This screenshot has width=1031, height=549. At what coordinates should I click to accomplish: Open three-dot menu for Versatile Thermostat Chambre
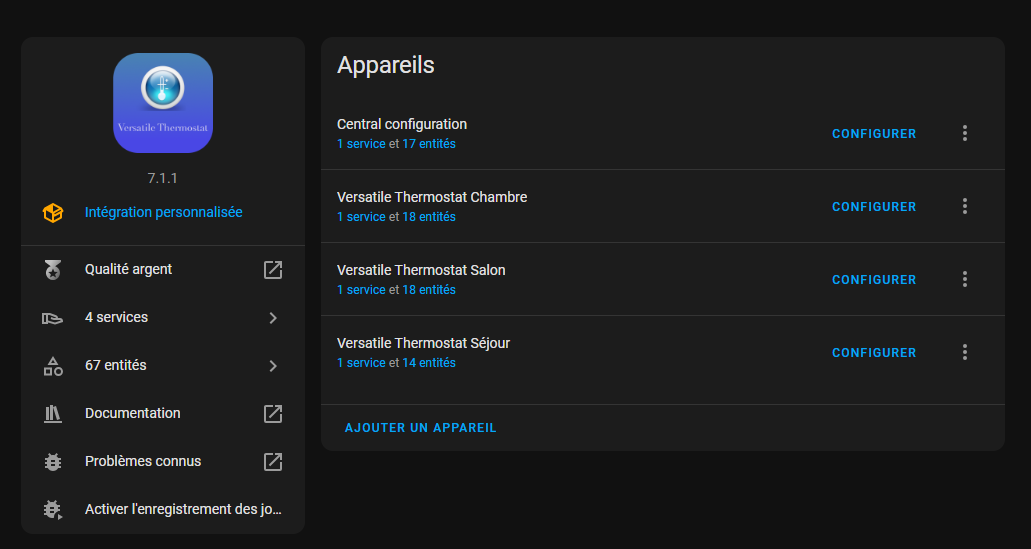pos(965,206)
